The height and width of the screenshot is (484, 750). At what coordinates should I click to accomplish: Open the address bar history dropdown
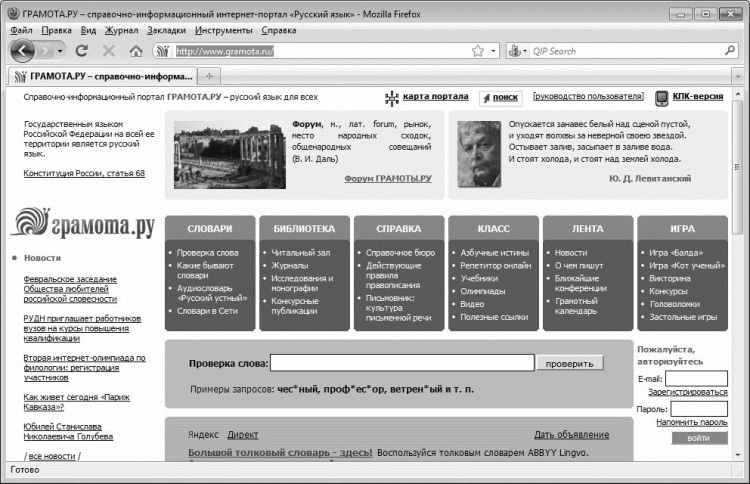(493, 51)
